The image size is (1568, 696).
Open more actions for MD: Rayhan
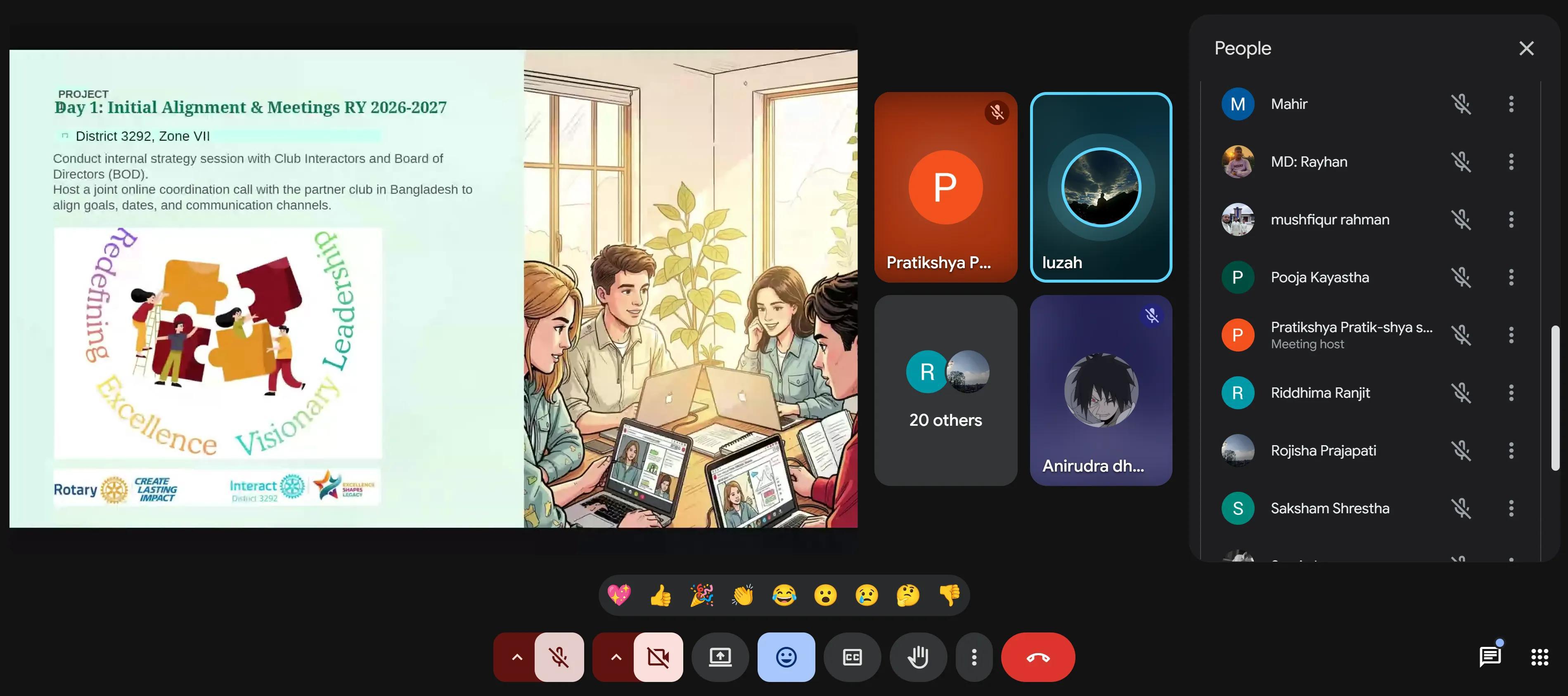point(1511,162)
